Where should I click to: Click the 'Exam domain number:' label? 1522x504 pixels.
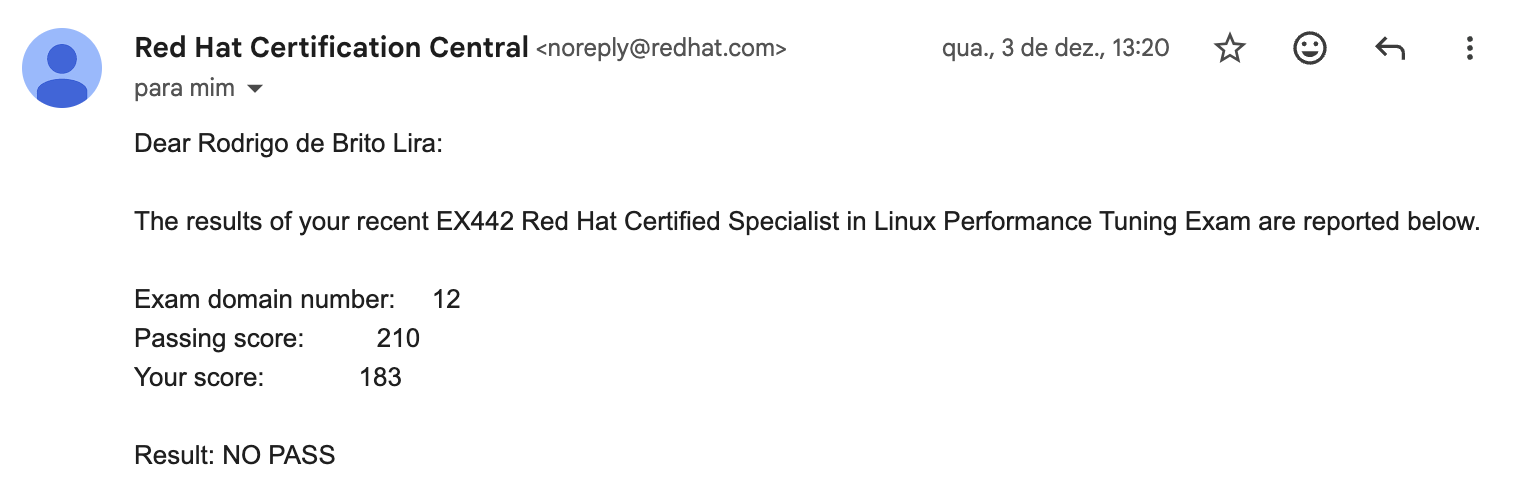pos(265,299)
